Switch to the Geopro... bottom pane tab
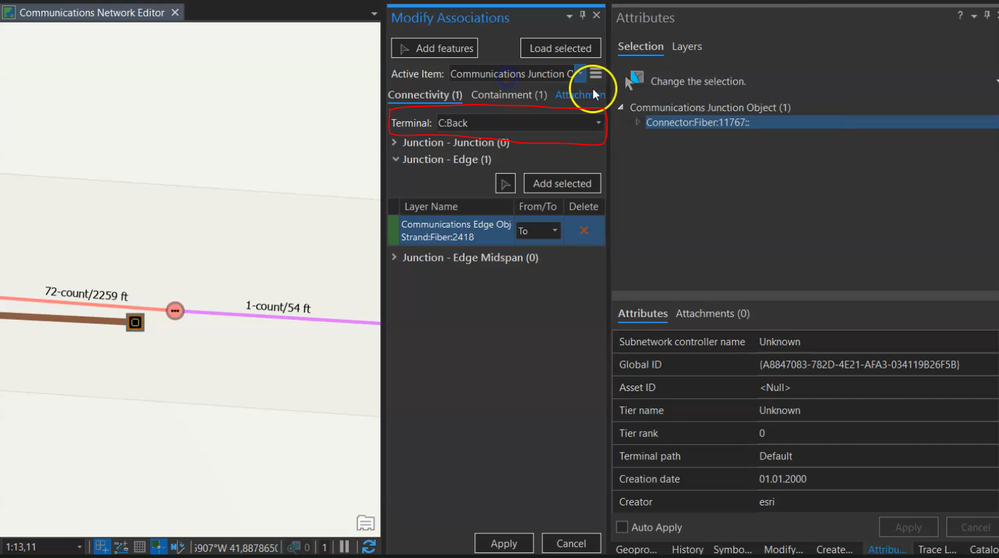Viewport: 999px width, 558px height. point(636,549)
